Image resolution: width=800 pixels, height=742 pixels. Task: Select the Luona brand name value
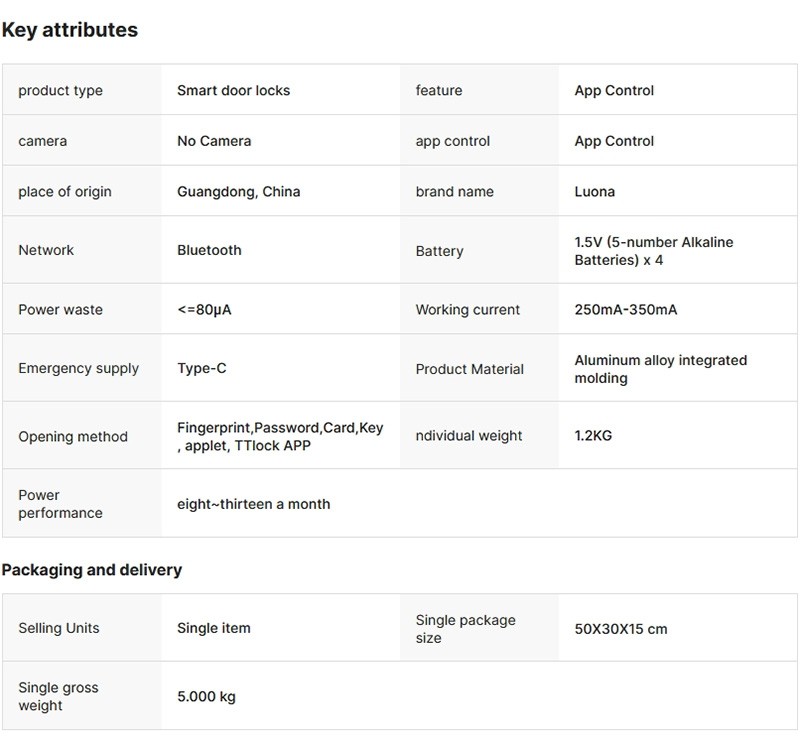(x=594, y=191)
